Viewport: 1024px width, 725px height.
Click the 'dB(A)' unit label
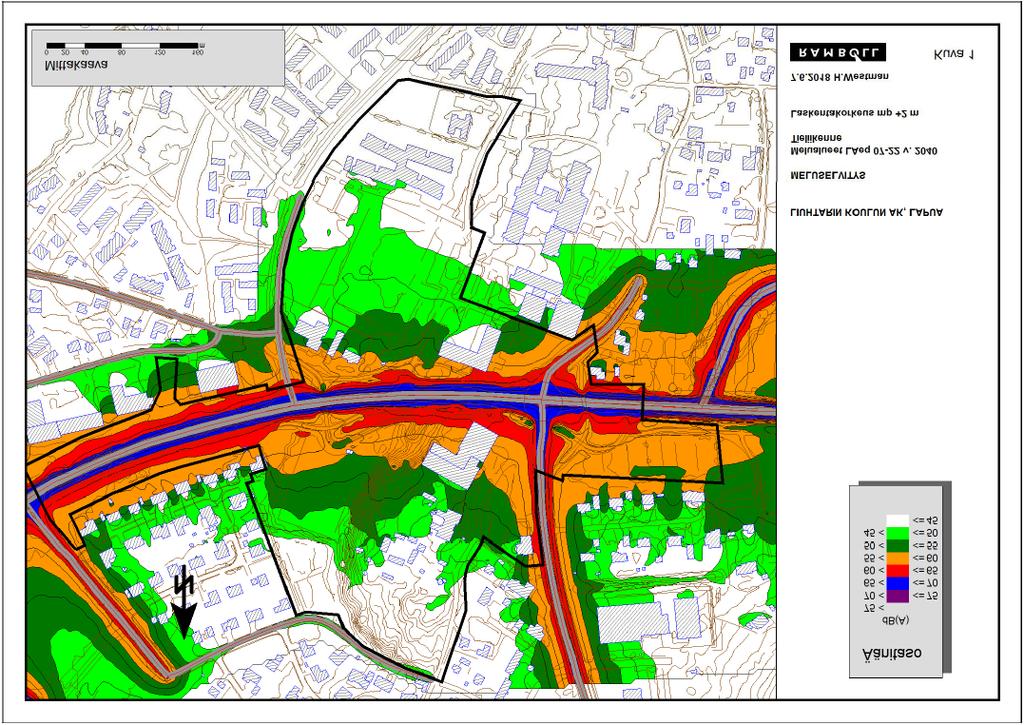tap(895, 620)
